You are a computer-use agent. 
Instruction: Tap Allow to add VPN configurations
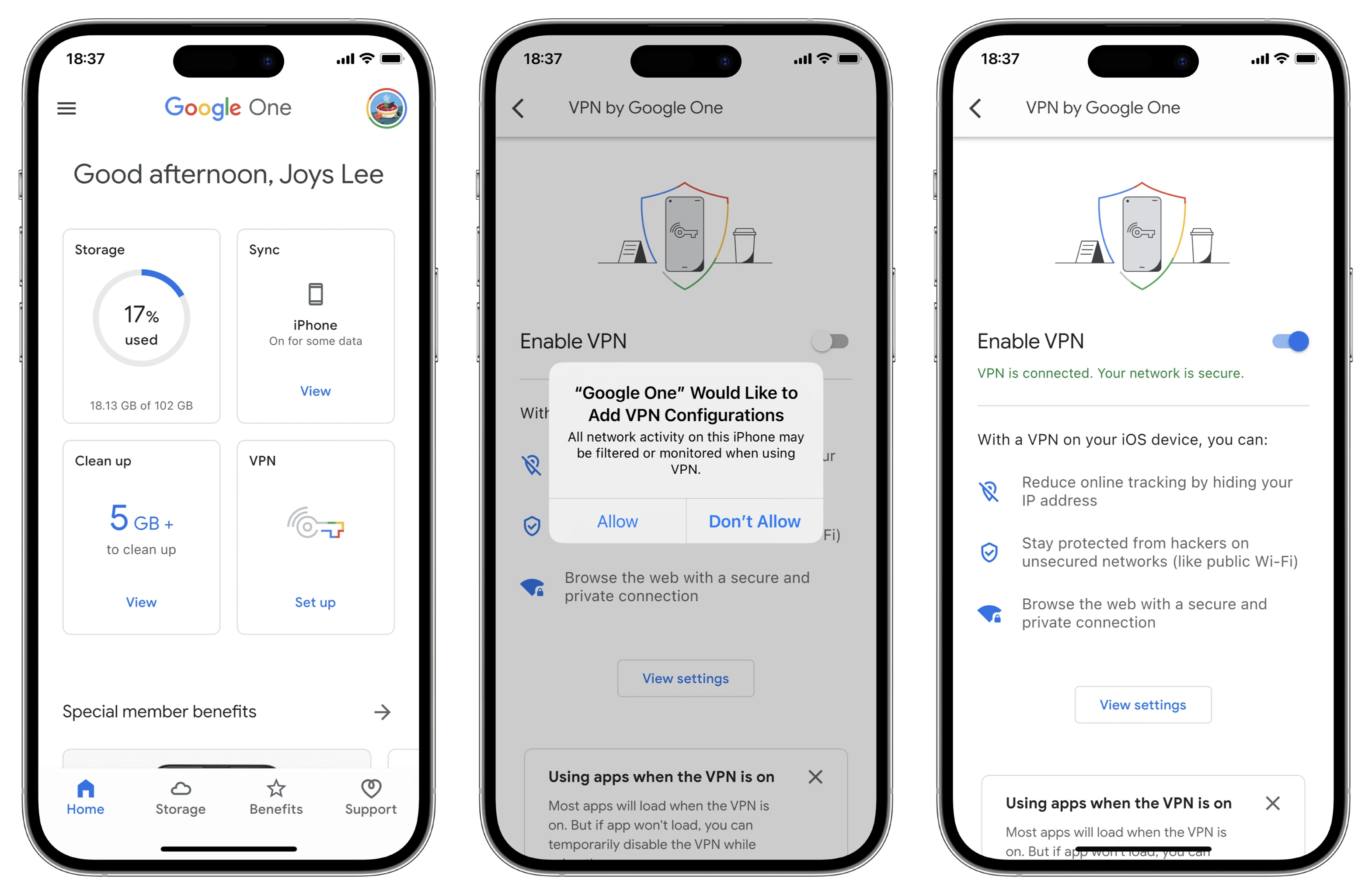coord(617,521)
